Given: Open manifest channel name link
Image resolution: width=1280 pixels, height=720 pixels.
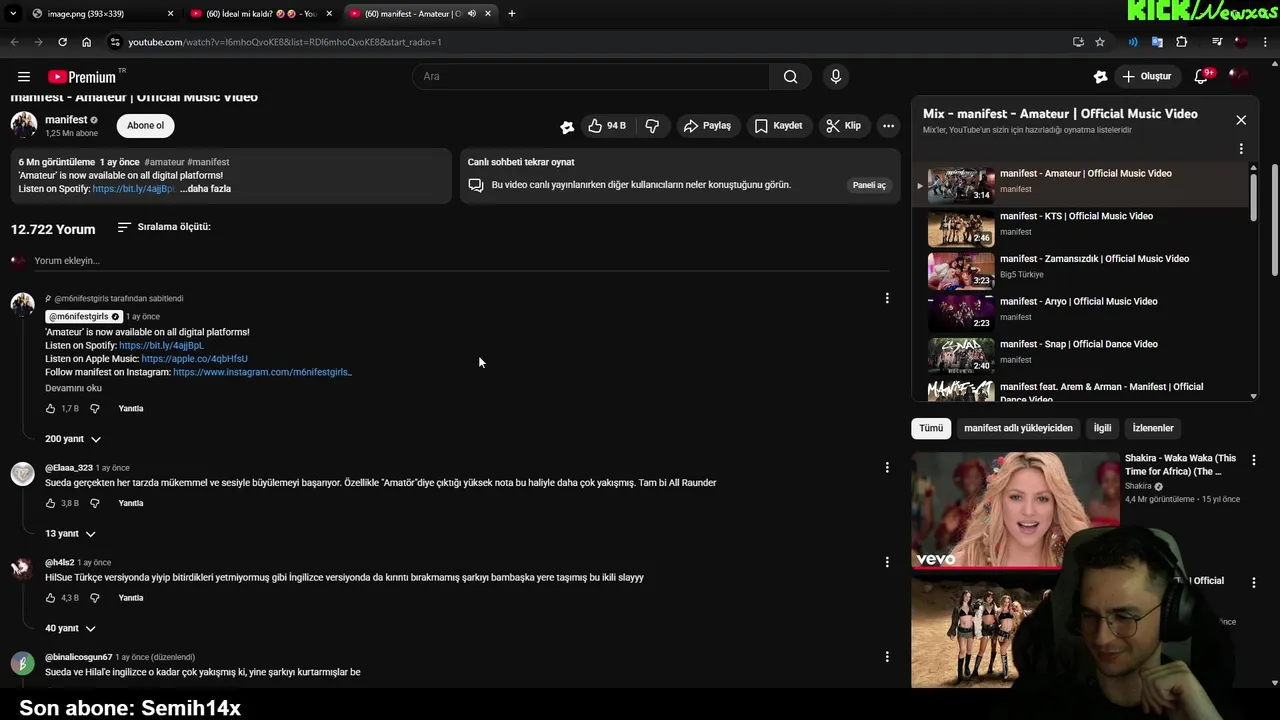Looking at the screenshot, I should click(66, 120).
